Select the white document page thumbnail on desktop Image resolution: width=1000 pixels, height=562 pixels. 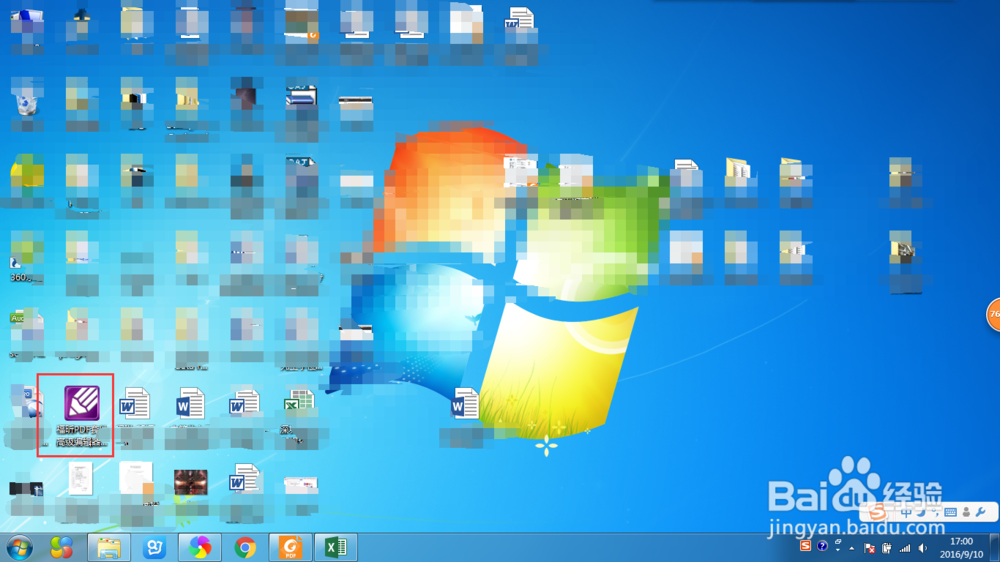[x=81, y=478]
